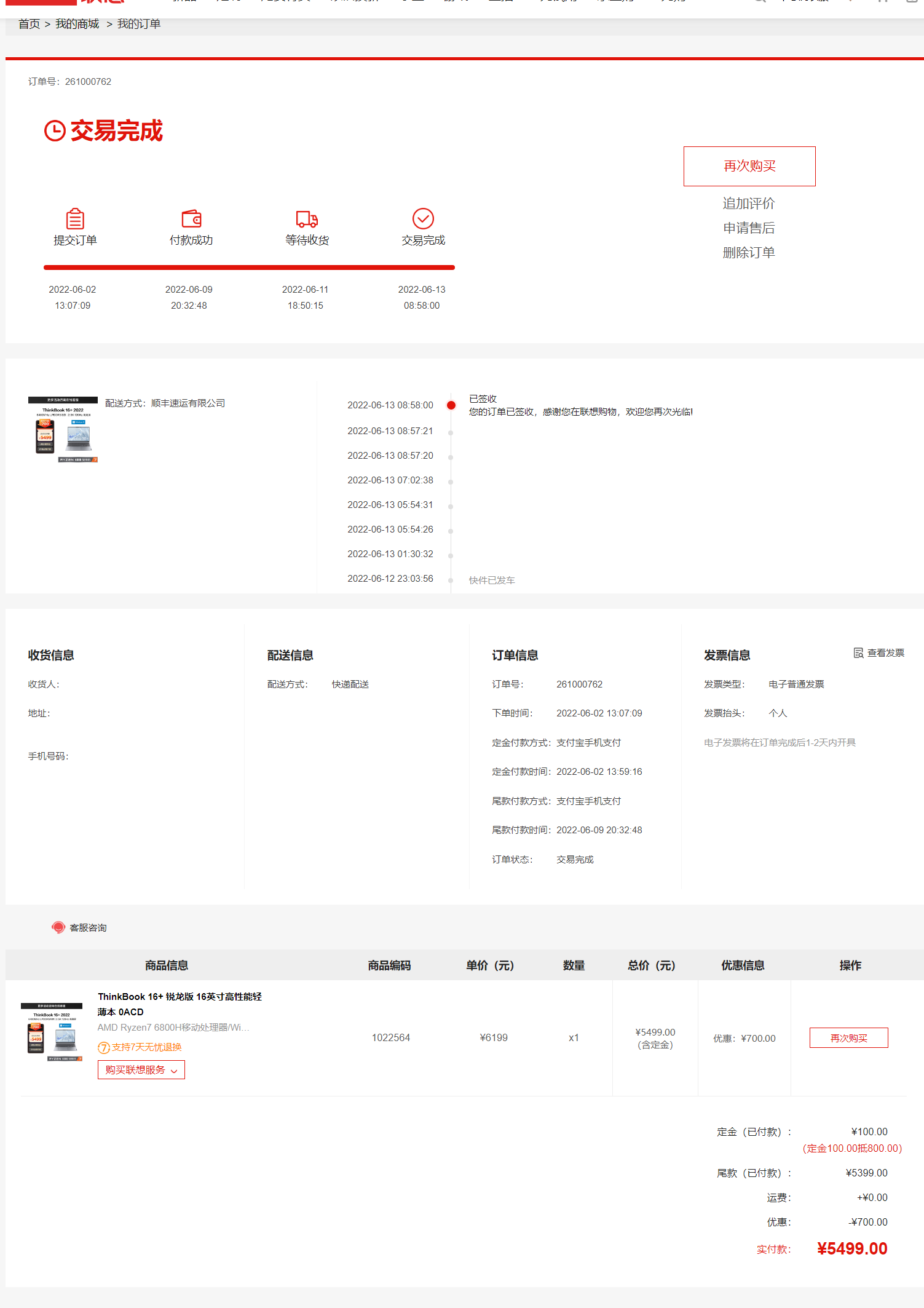Expand 购买联想服务 dropdown
This screenshot has height=1308, width=924.
click(141, 1070)
